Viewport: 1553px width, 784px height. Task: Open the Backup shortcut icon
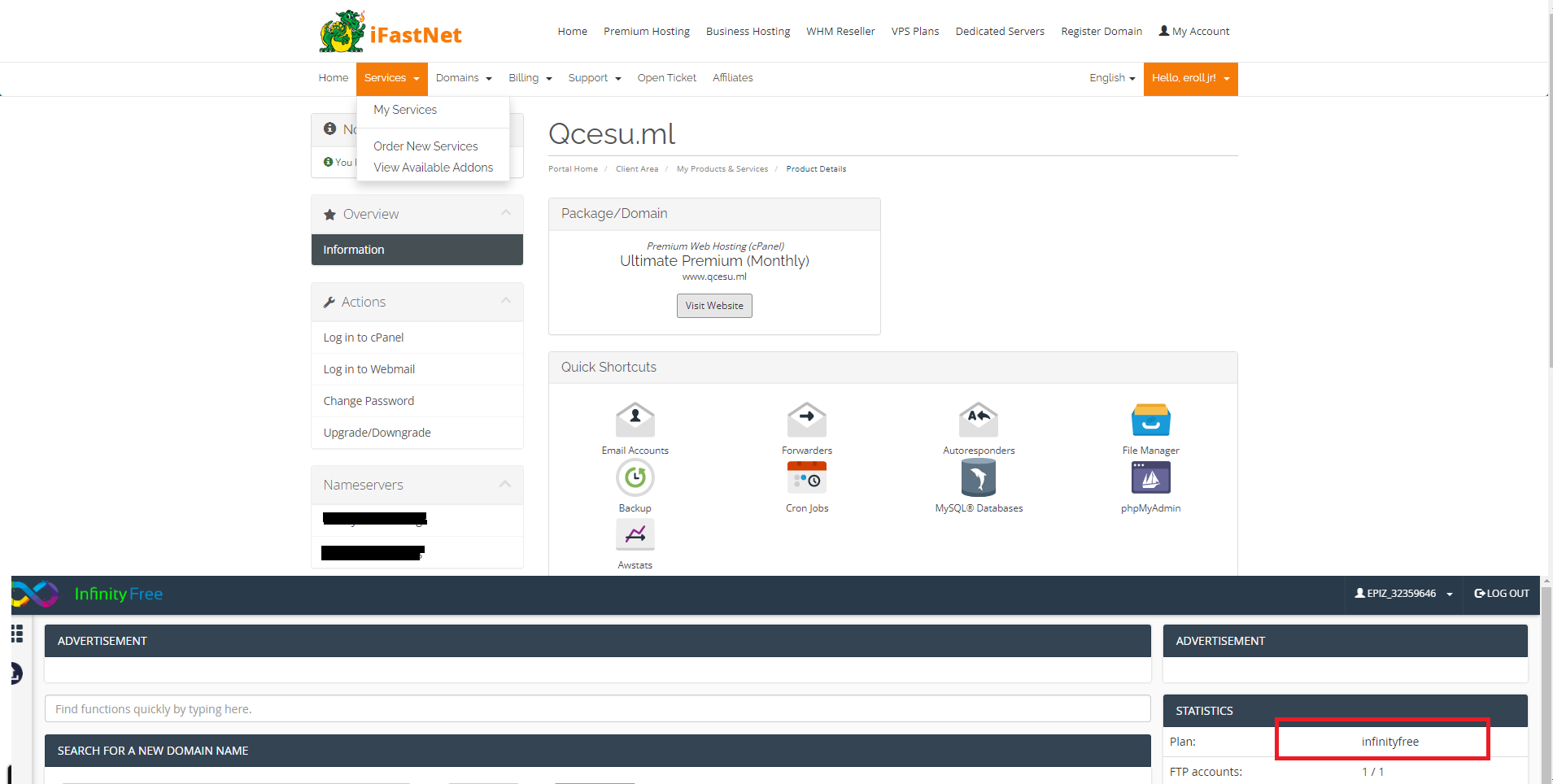635,477
